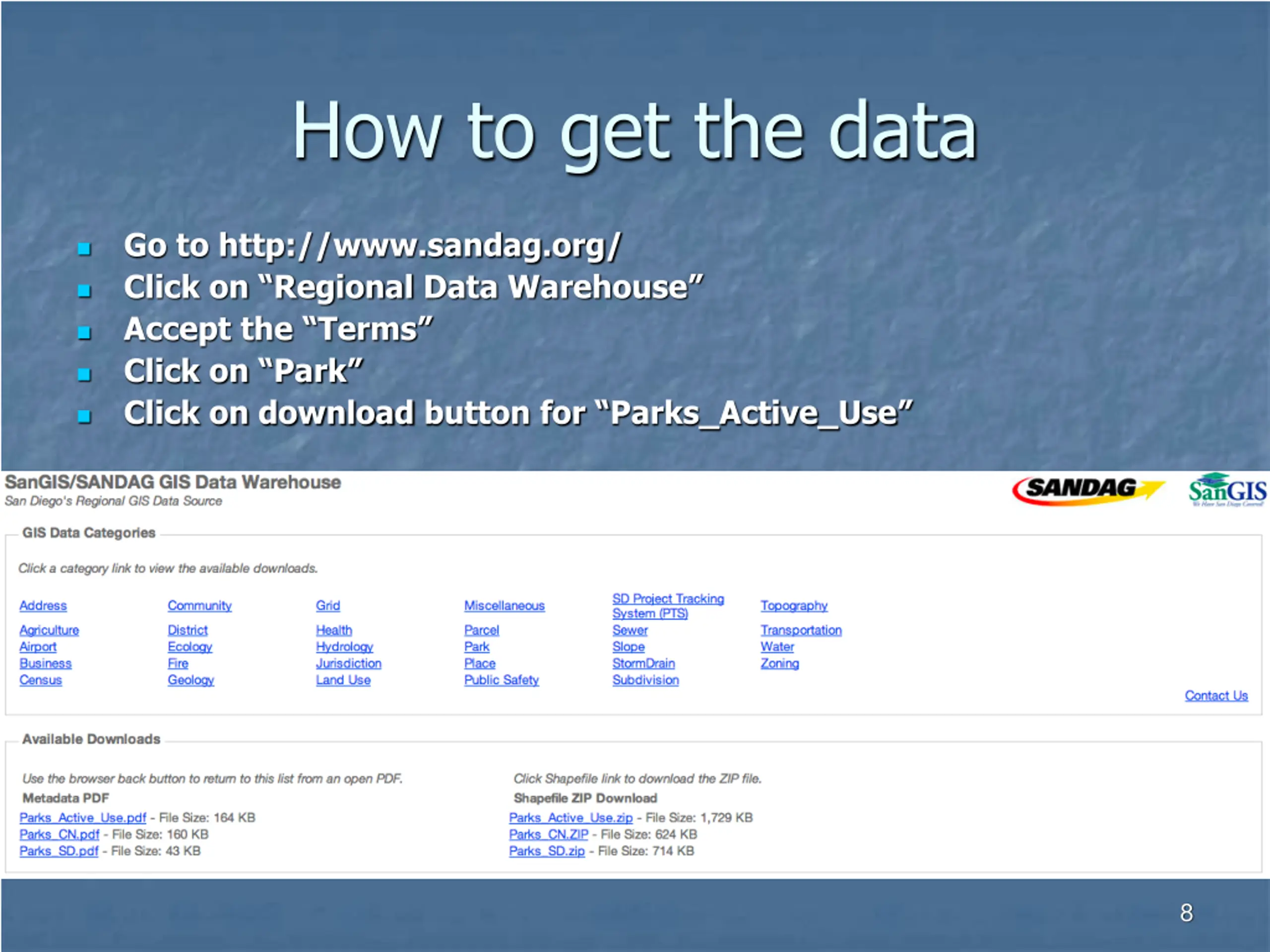This screenshot has width=1270, height=952.
Task: Click the SanGIS logo
Action: (x=1227, y=489)
